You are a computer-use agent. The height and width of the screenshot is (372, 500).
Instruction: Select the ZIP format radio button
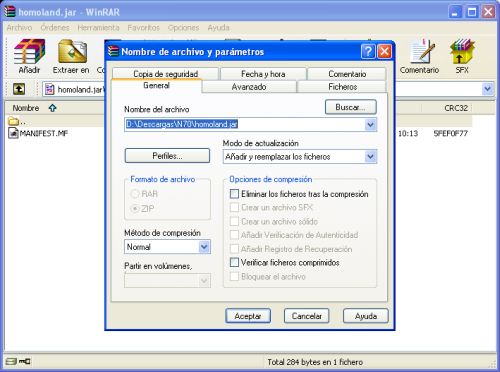click(x=135, y=209)
